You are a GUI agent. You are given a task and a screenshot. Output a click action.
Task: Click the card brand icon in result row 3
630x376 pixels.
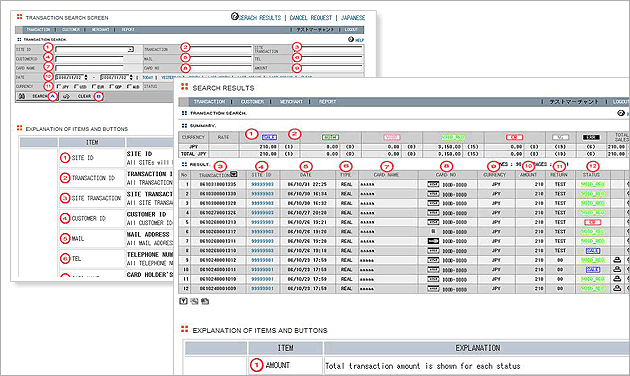(433, 203)
